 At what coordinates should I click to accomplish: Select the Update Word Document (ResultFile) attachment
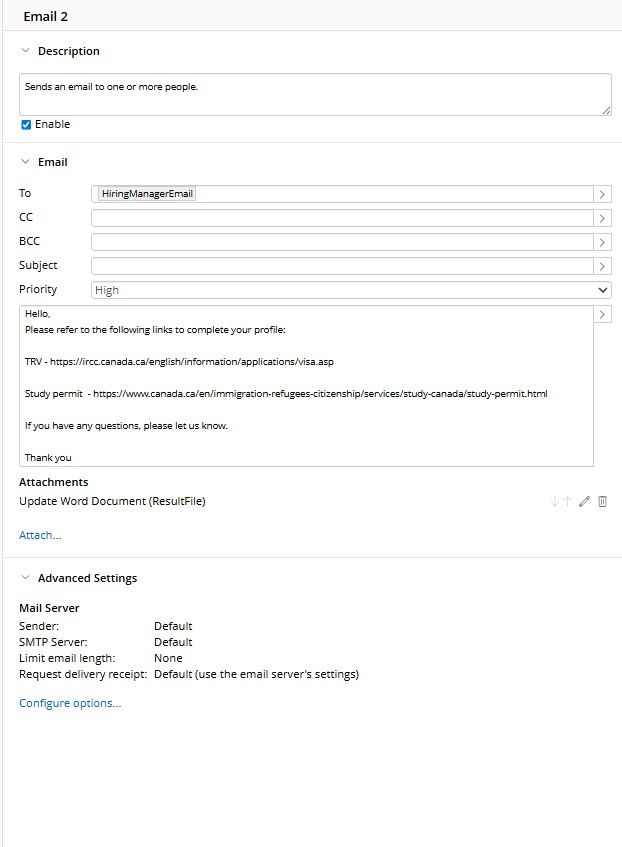click(112, 501)
